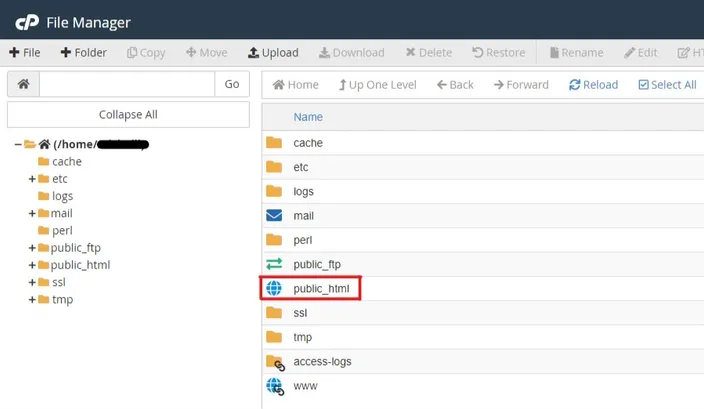The image size is (704, 409).
Task: Select the public_html row name
Action: (x=321, y=289)
